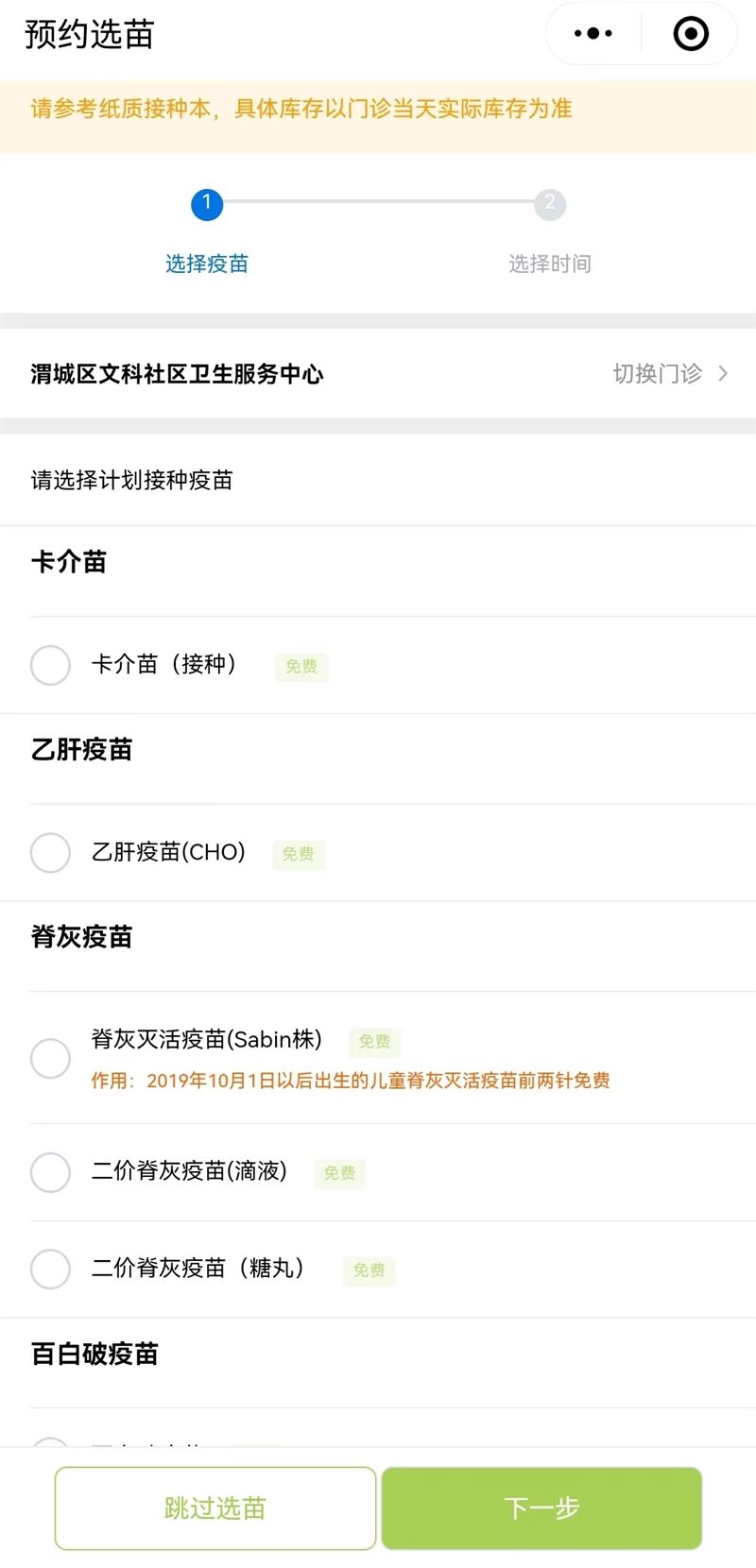Click step 1 circle indicator

coord(207,204)
